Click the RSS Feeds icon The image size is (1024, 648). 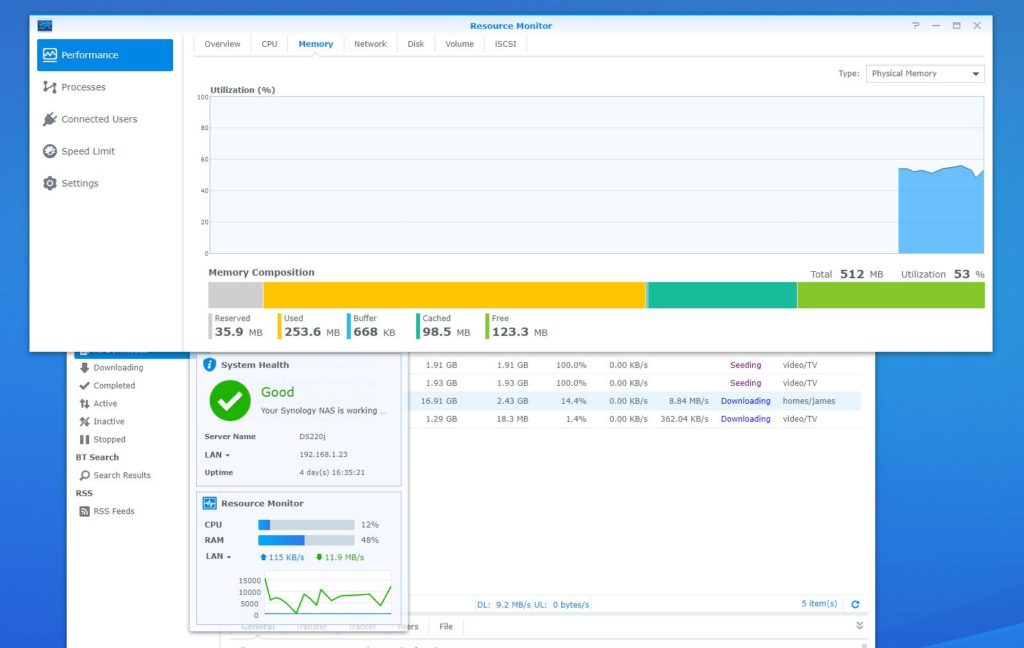(x=85, y=511)
